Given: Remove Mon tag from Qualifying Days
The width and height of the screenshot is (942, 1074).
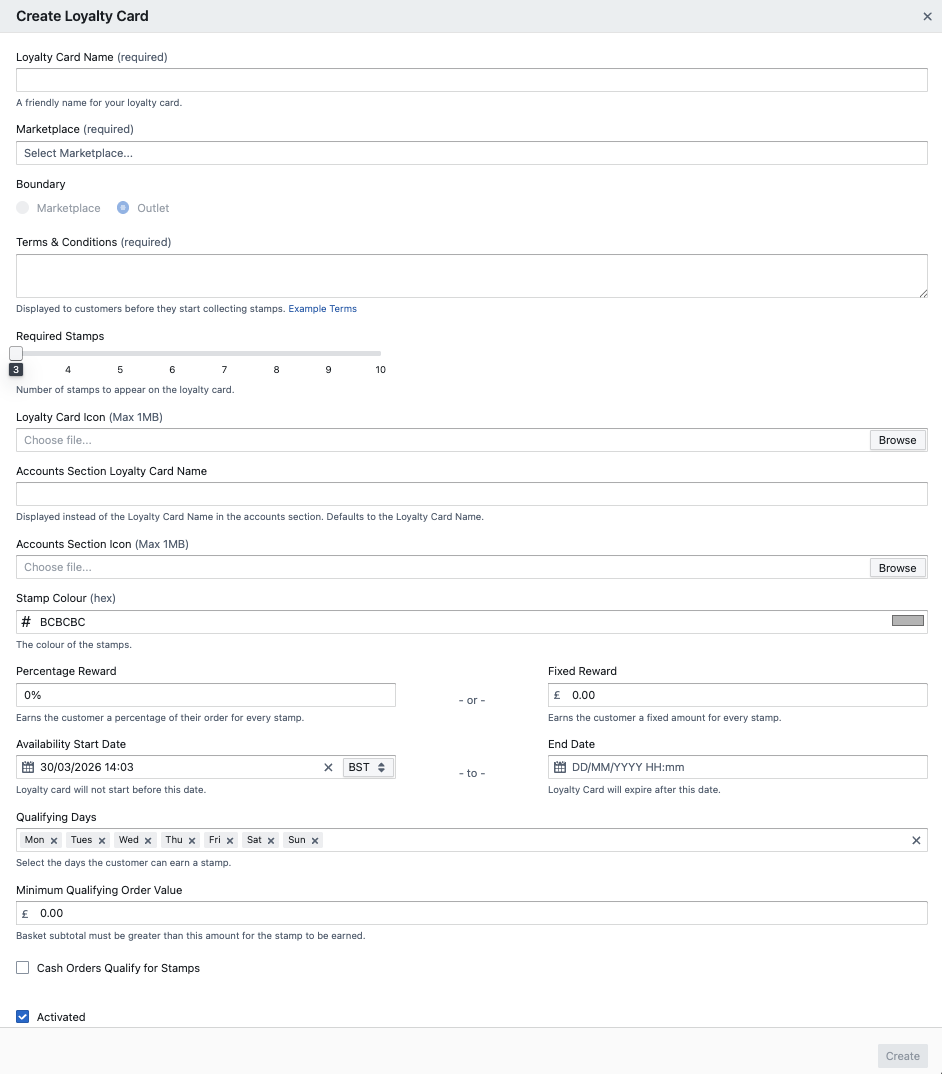Looking at the screenshot, I should [x=54, y=841].
